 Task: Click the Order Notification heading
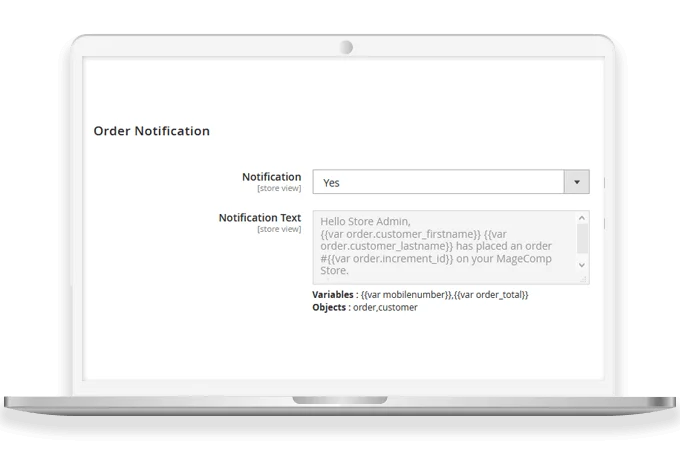tap(152, 131)
